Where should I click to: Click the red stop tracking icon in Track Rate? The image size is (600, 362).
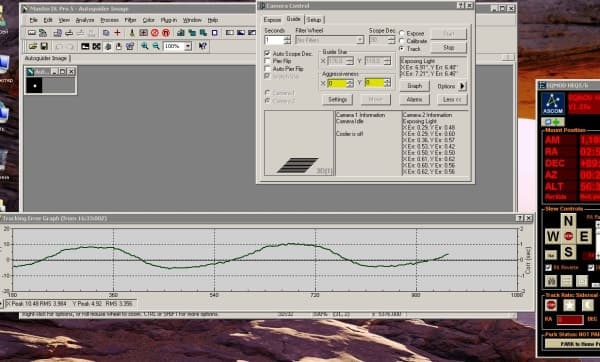551,305
